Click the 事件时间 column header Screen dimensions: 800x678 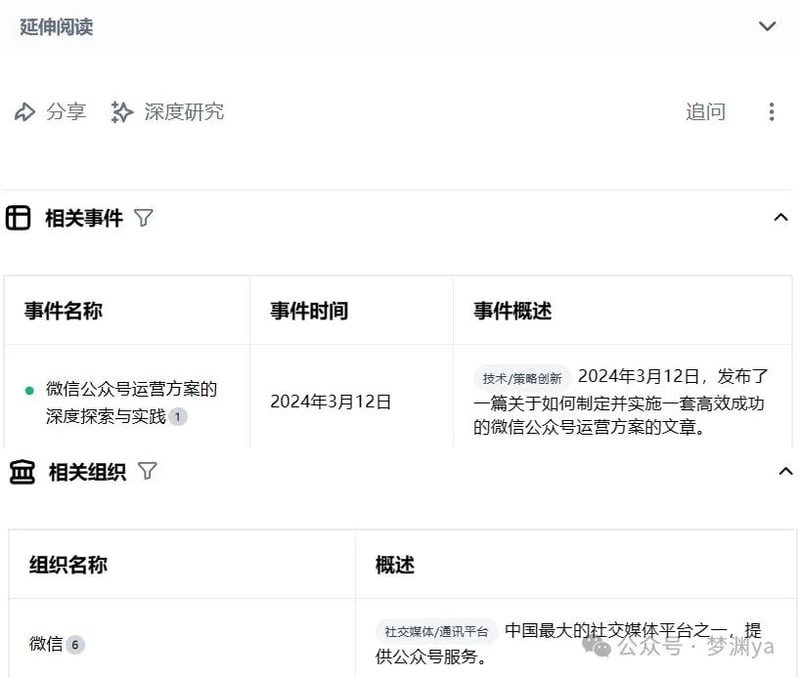[x=309, y=311]
